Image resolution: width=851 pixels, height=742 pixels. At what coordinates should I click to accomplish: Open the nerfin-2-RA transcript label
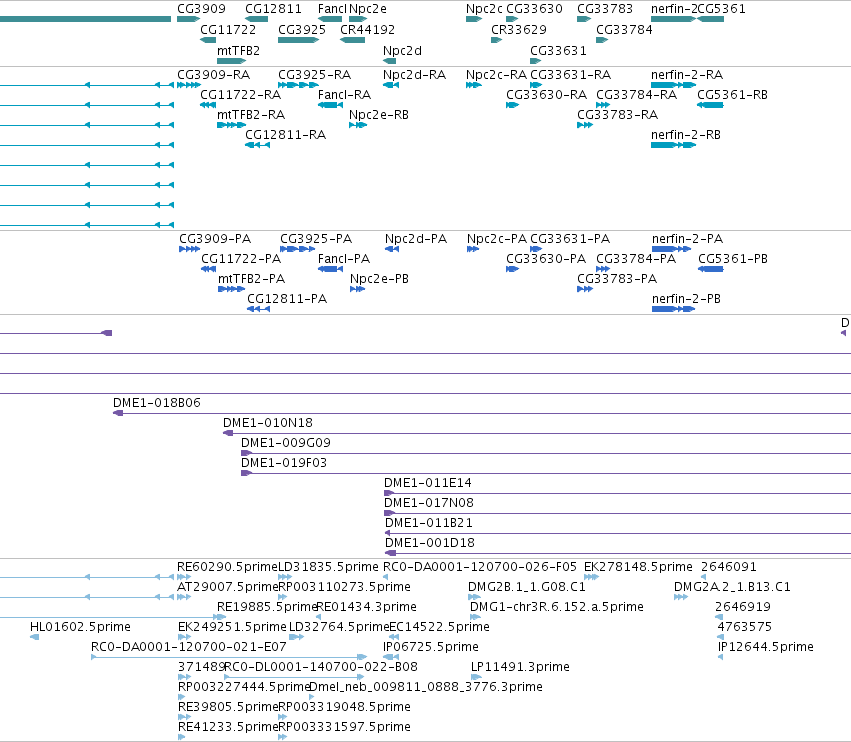click(x=687, y=74)
